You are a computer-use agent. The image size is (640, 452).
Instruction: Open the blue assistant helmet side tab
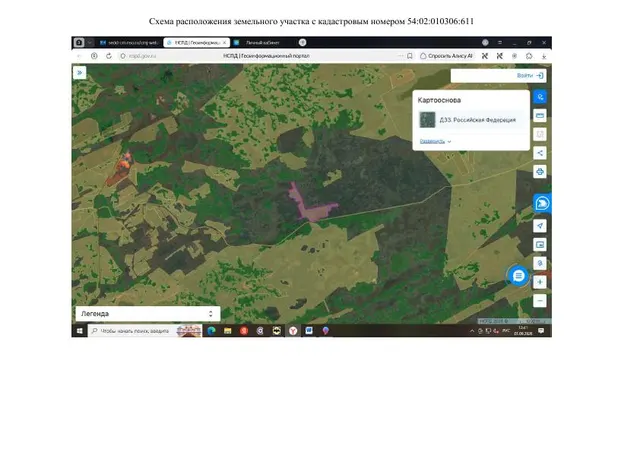tap(542, 203)
